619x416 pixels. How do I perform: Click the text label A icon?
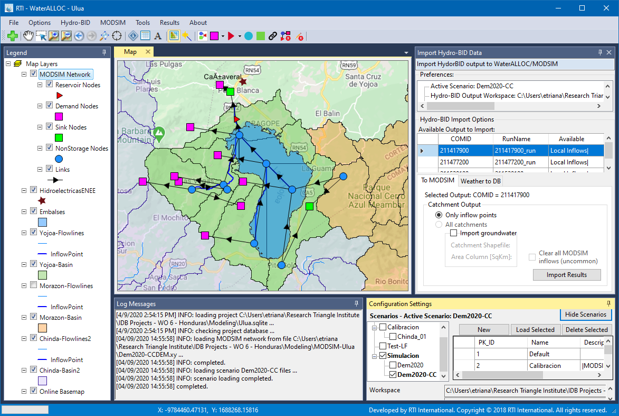point(158,36)
